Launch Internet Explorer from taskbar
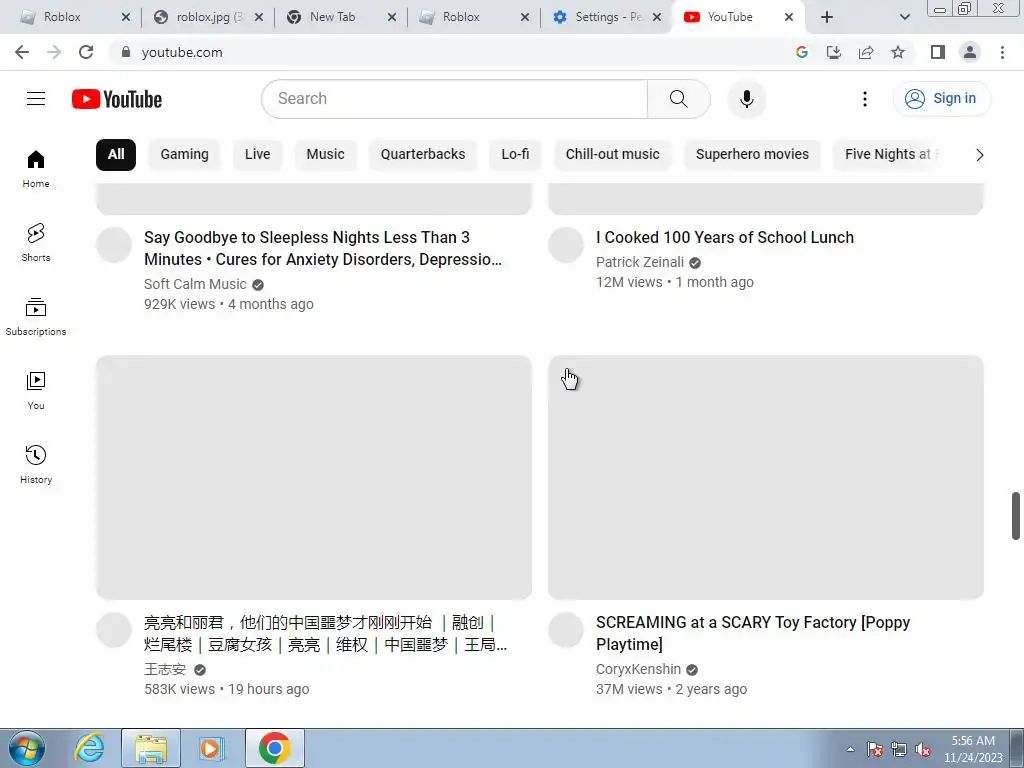 pyautogui.click(x=89, y=748)
